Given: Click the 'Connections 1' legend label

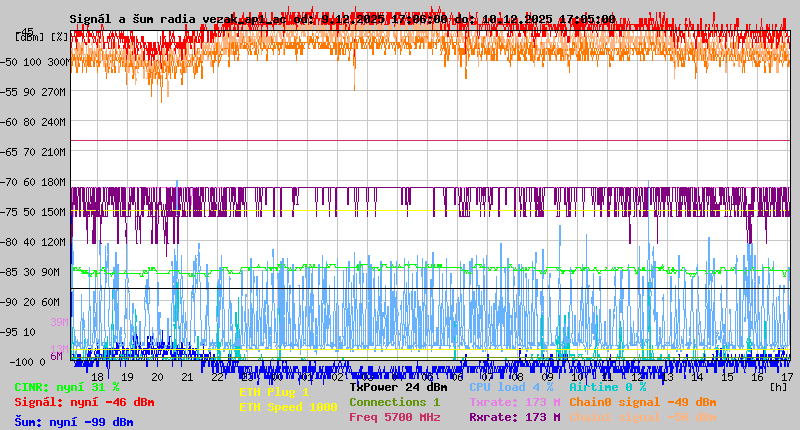Looking at the screenshot, I should tap(394, 402).
